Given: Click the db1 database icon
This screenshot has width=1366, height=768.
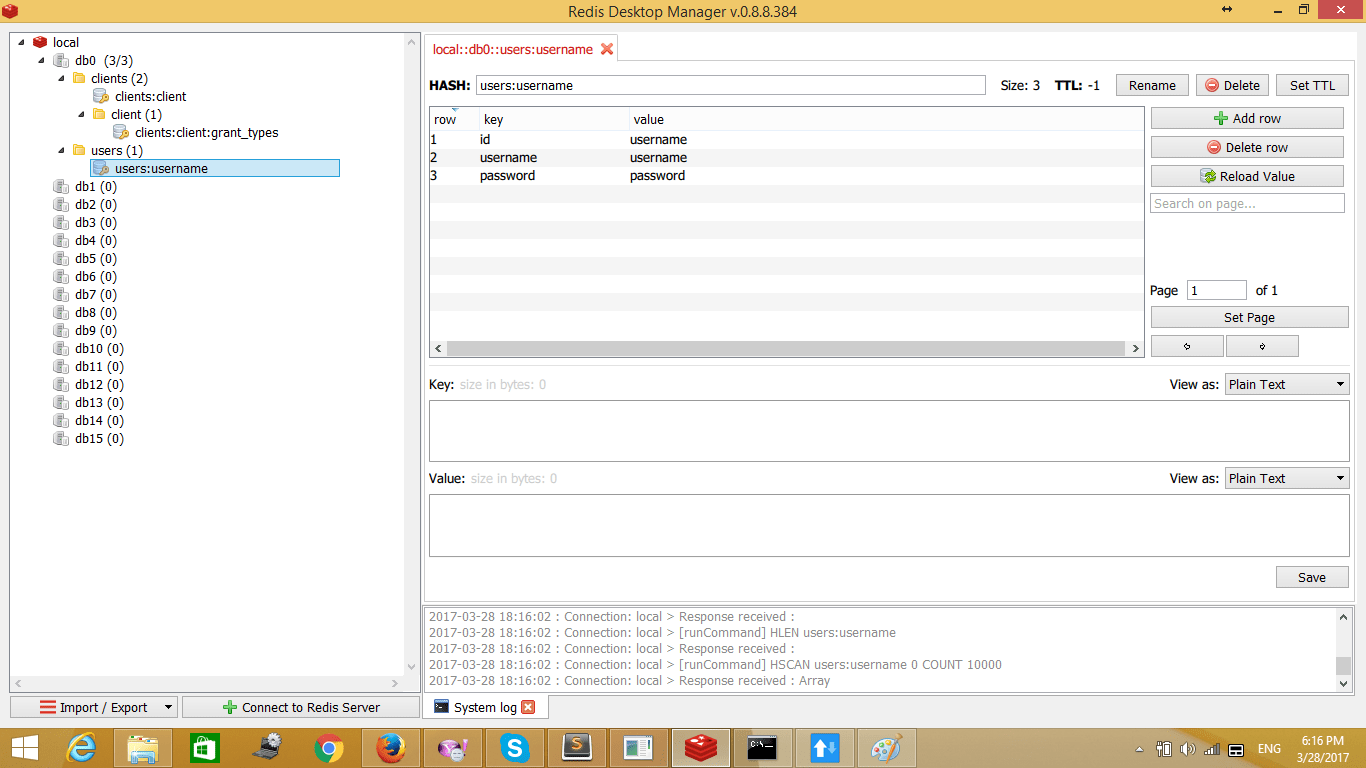Looking at the screenshot, I should [61, 186].
